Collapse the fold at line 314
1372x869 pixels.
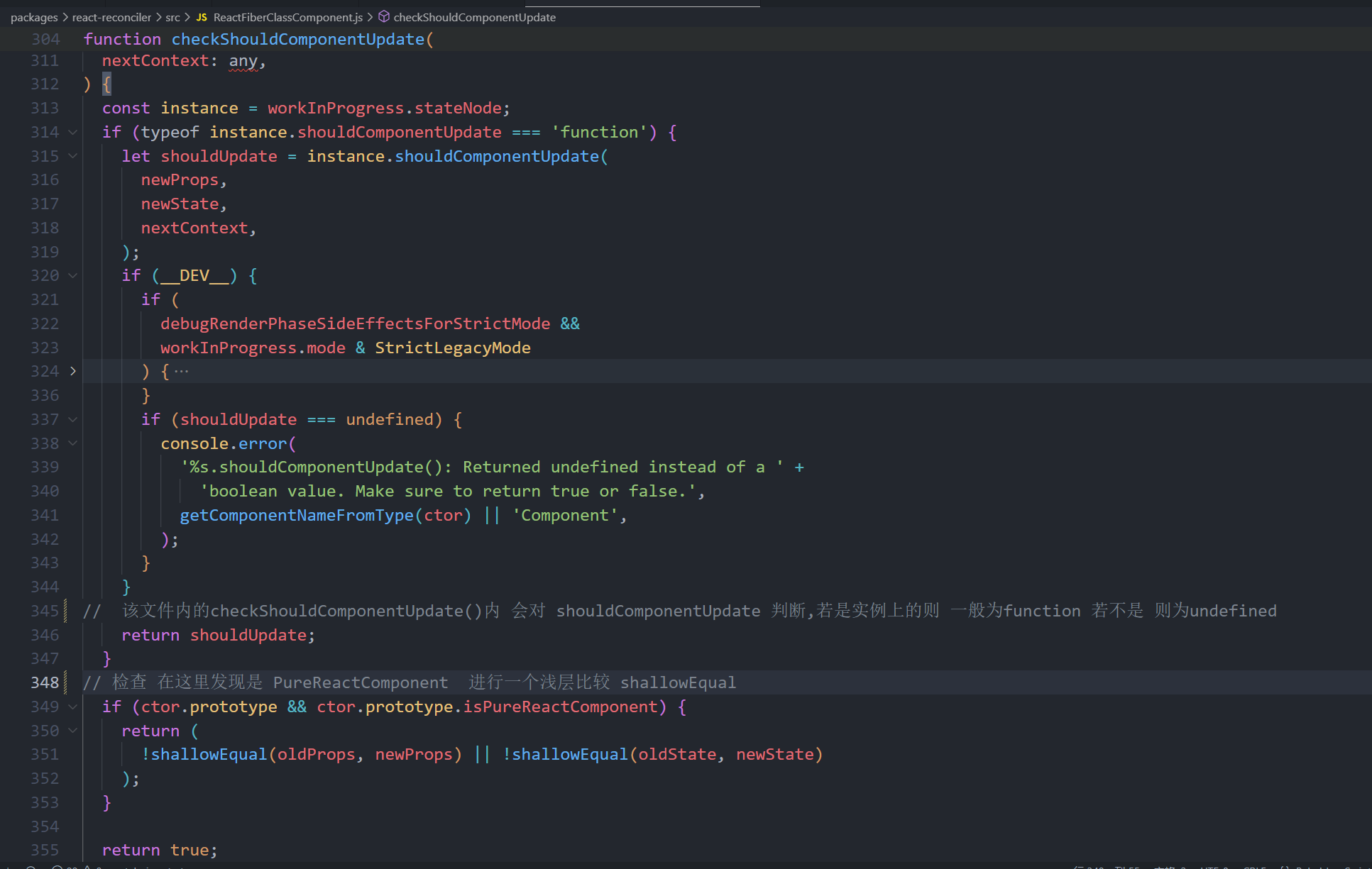tap(72, 132)
